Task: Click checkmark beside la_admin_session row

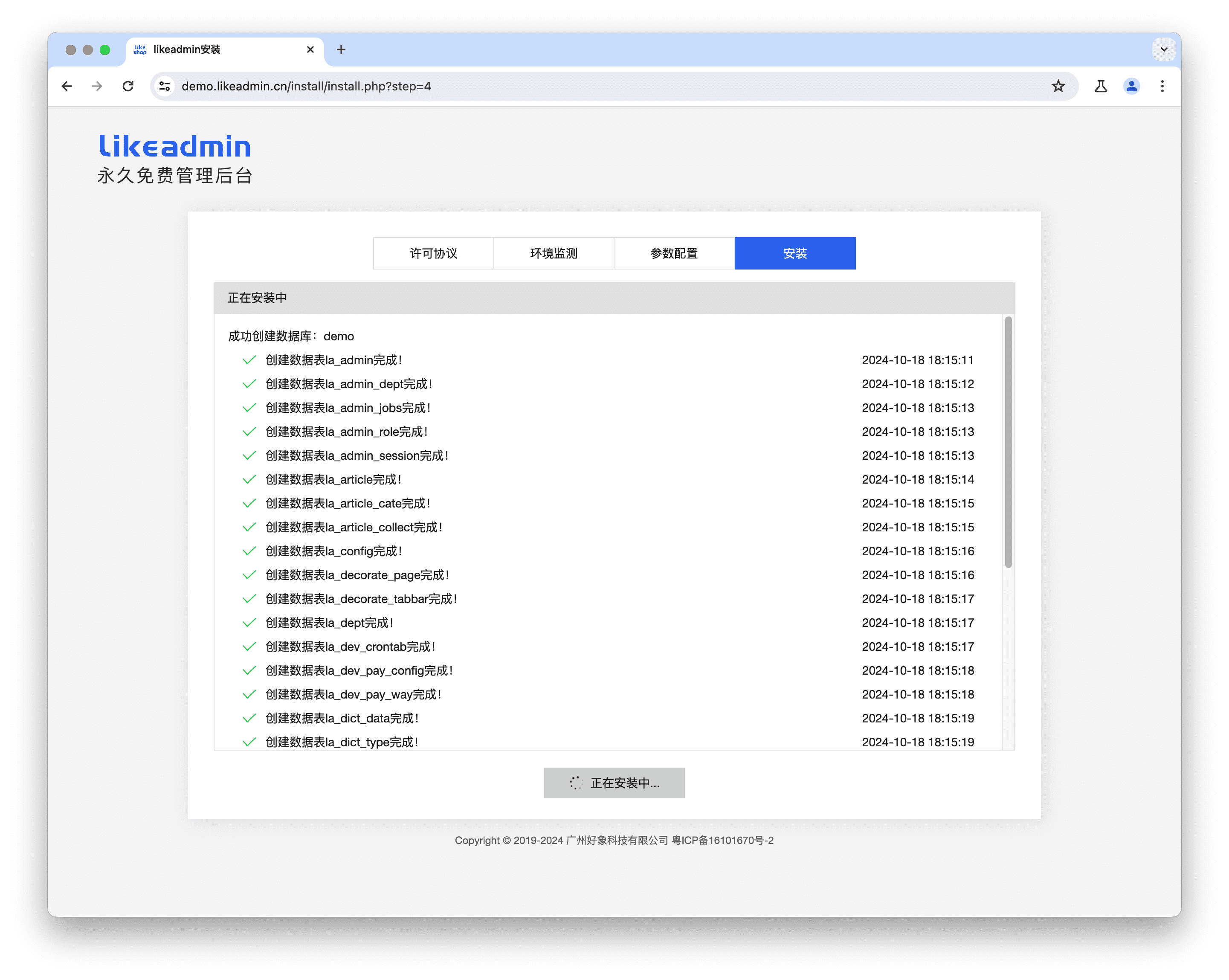Action: point(249,456)
